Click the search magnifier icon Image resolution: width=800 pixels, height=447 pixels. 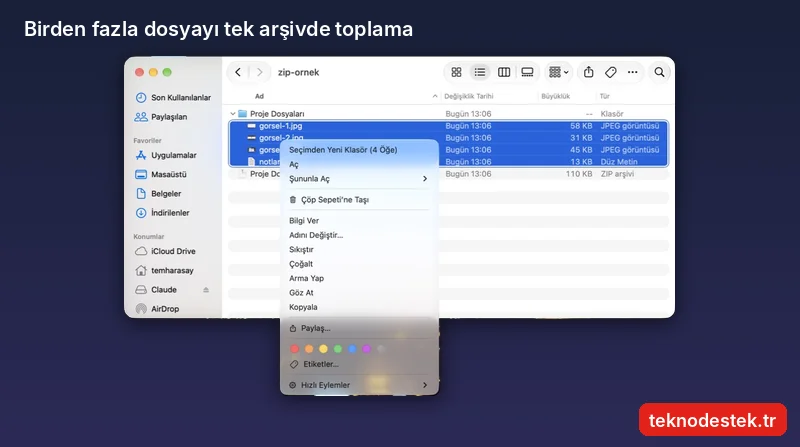[x=659, y=72]
